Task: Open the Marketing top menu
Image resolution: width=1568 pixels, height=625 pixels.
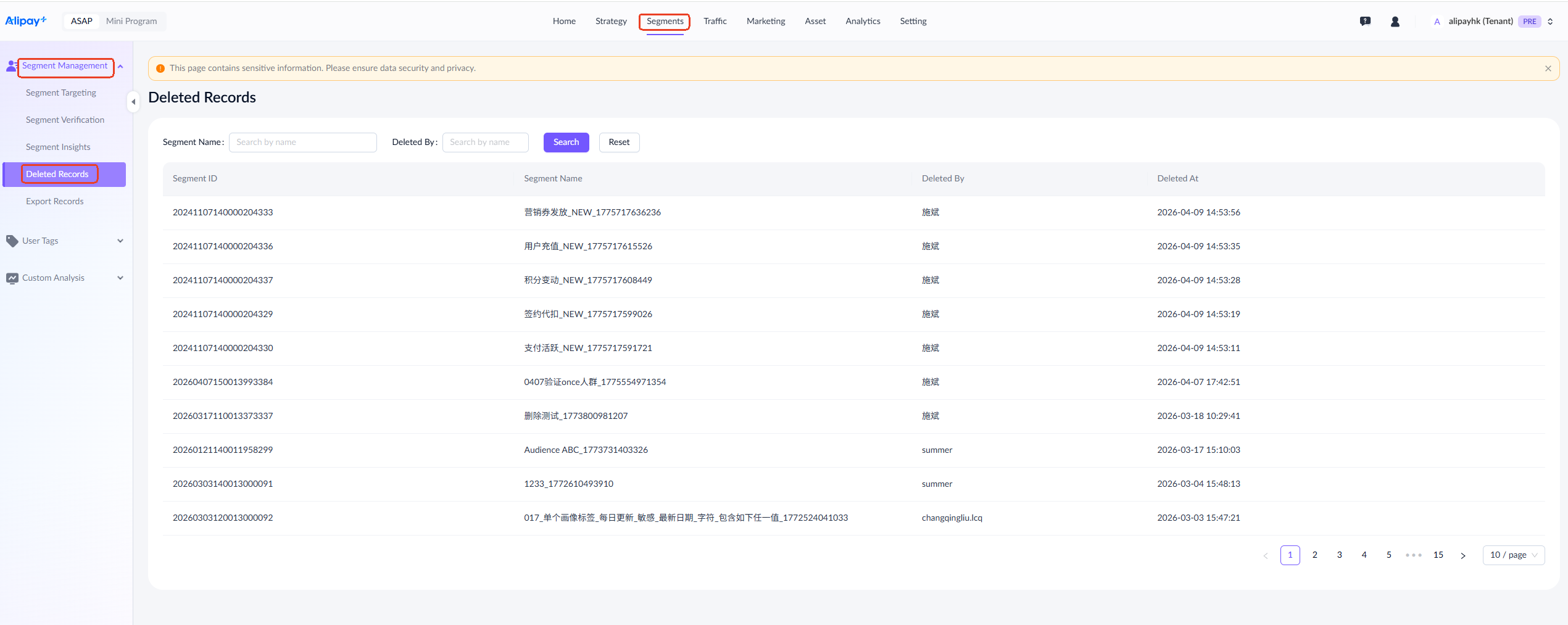Action: pyautogui.click(x=765, y=22)
